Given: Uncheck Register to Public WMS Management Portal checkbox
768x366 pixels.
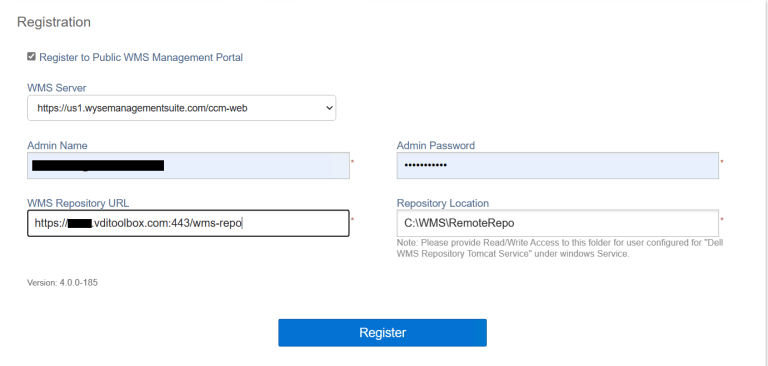Looking at the screenshot, I should (x=31, y=57).
